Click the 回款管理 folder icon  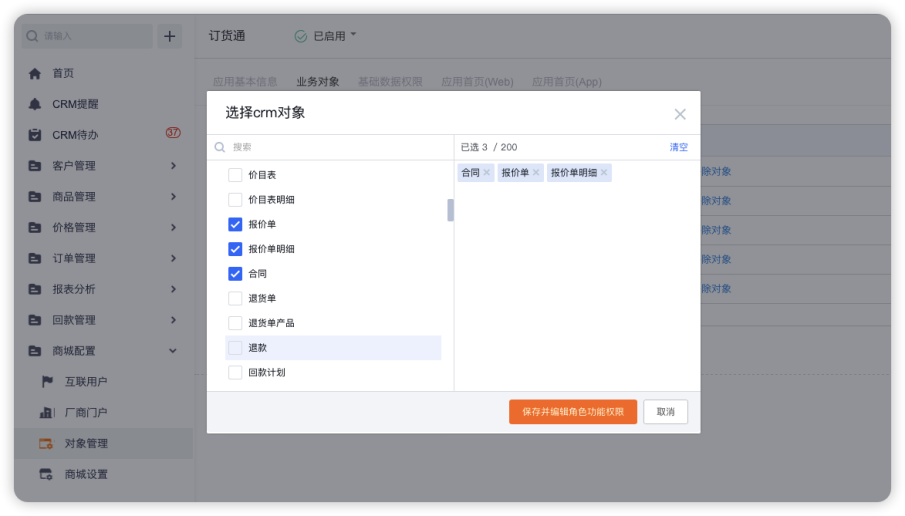35,320
